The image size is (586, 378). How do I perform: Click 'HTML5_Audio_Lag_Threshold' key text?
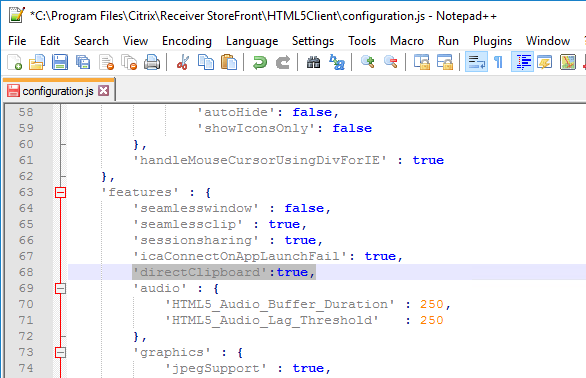pyautogui.click(x=272, y=320)
